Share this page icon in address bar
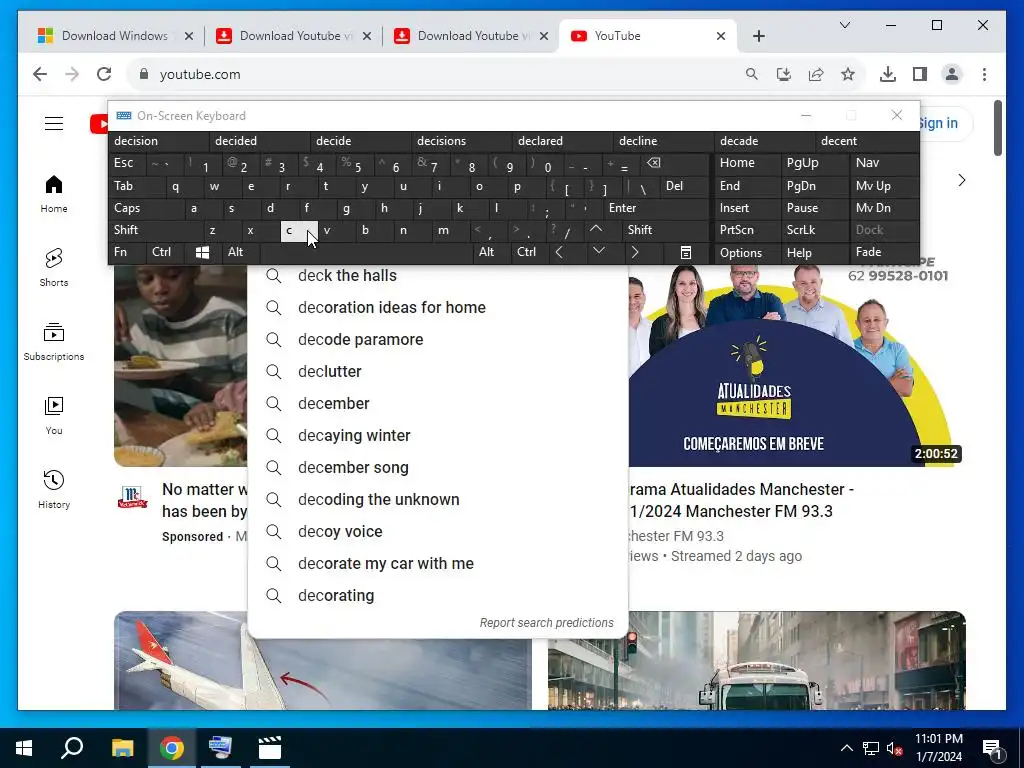This screenshot has height=768, width=1024. (x=816, y=74)
